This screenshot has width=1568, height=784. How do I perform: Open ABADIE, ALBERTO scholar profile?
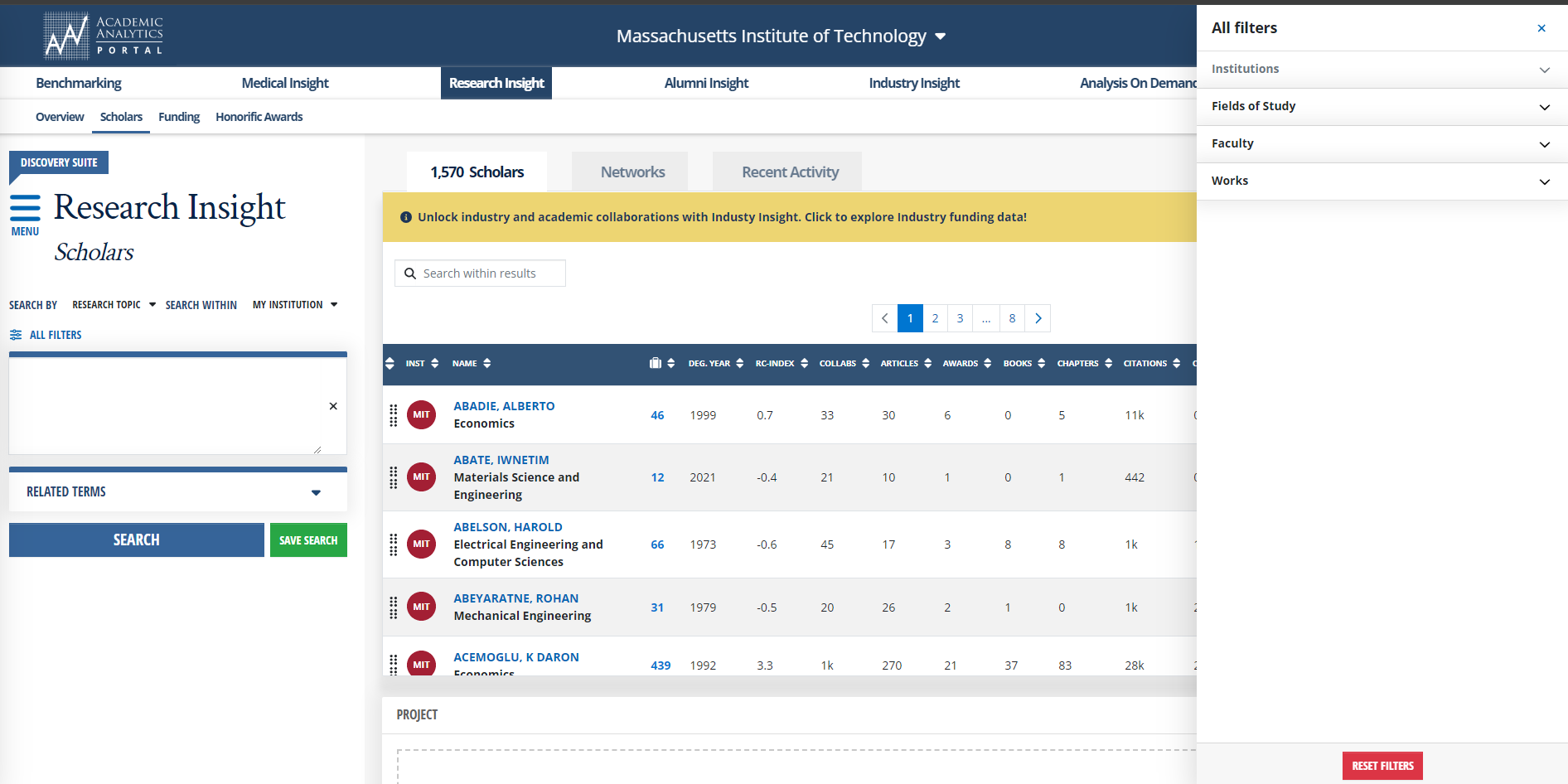click(x=504, y=406)
